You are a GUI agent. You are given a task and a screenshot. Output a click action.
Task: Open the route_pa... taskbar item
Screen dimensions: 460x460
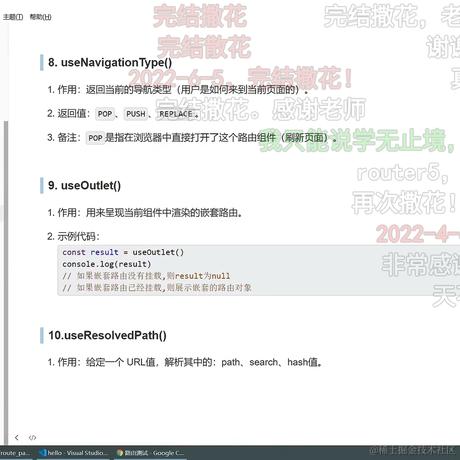(15, 453)
